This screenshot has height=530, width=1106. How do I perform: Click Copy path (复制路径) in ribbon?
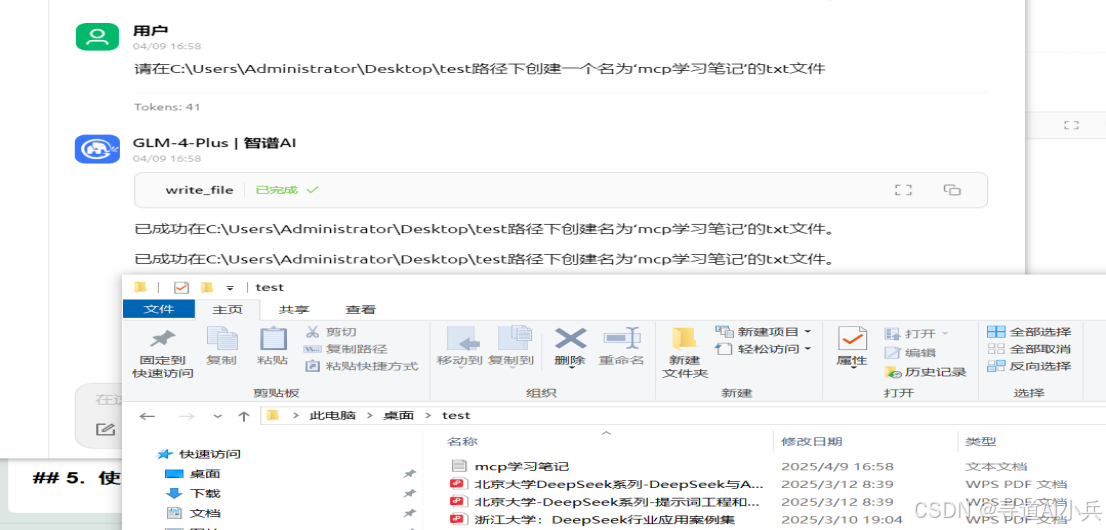click(x=346, y=349)
